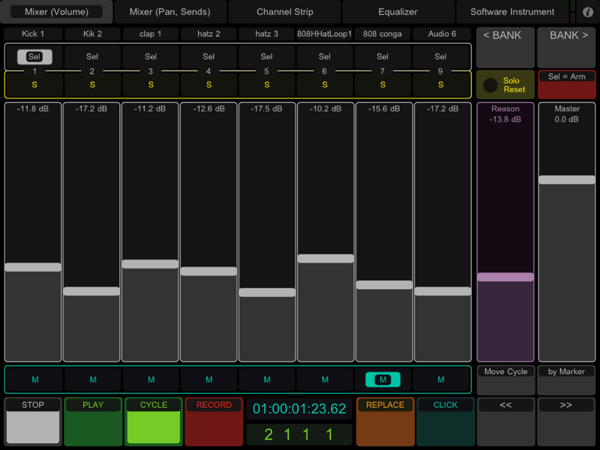Arm recording with the RECORD button

click(x=213, y=421)
